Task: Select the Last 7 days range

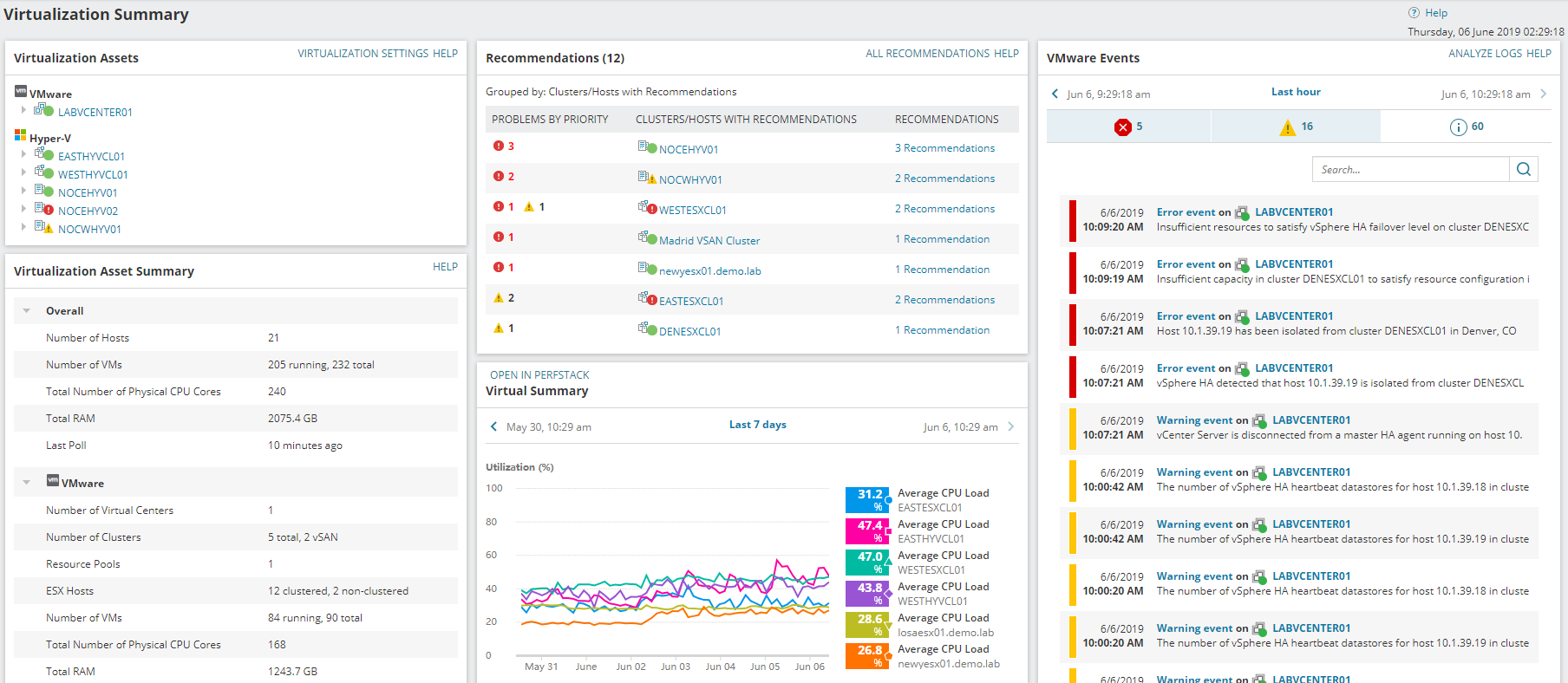Action: 757,425
